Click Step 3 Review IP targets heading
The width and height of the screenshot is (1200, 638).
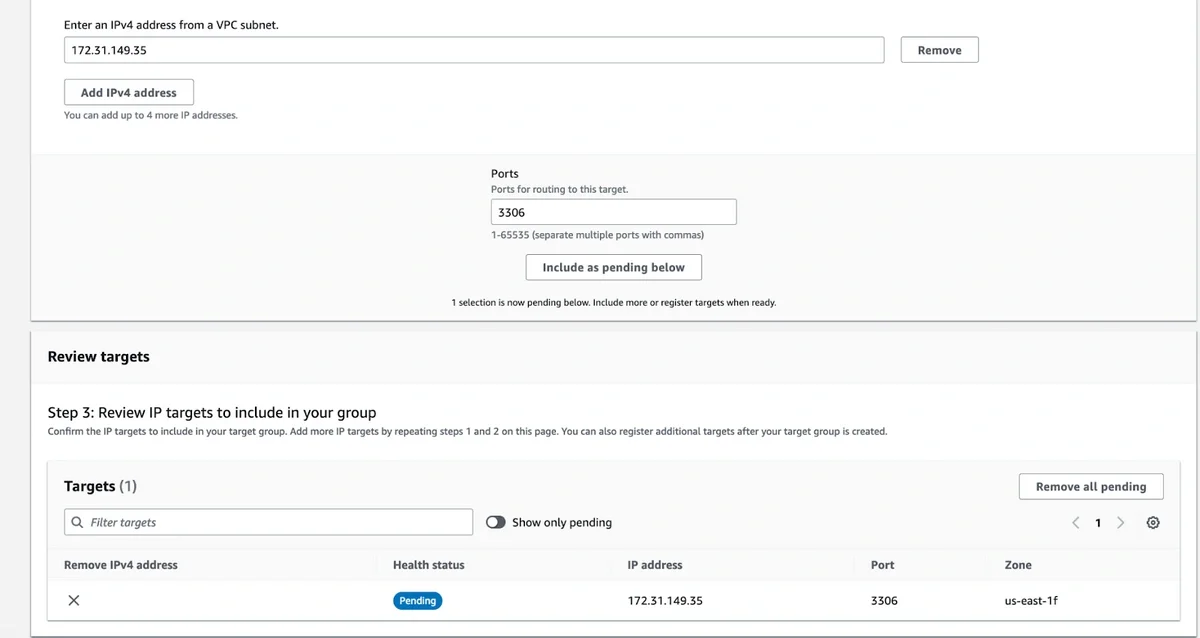coord(212,412)
